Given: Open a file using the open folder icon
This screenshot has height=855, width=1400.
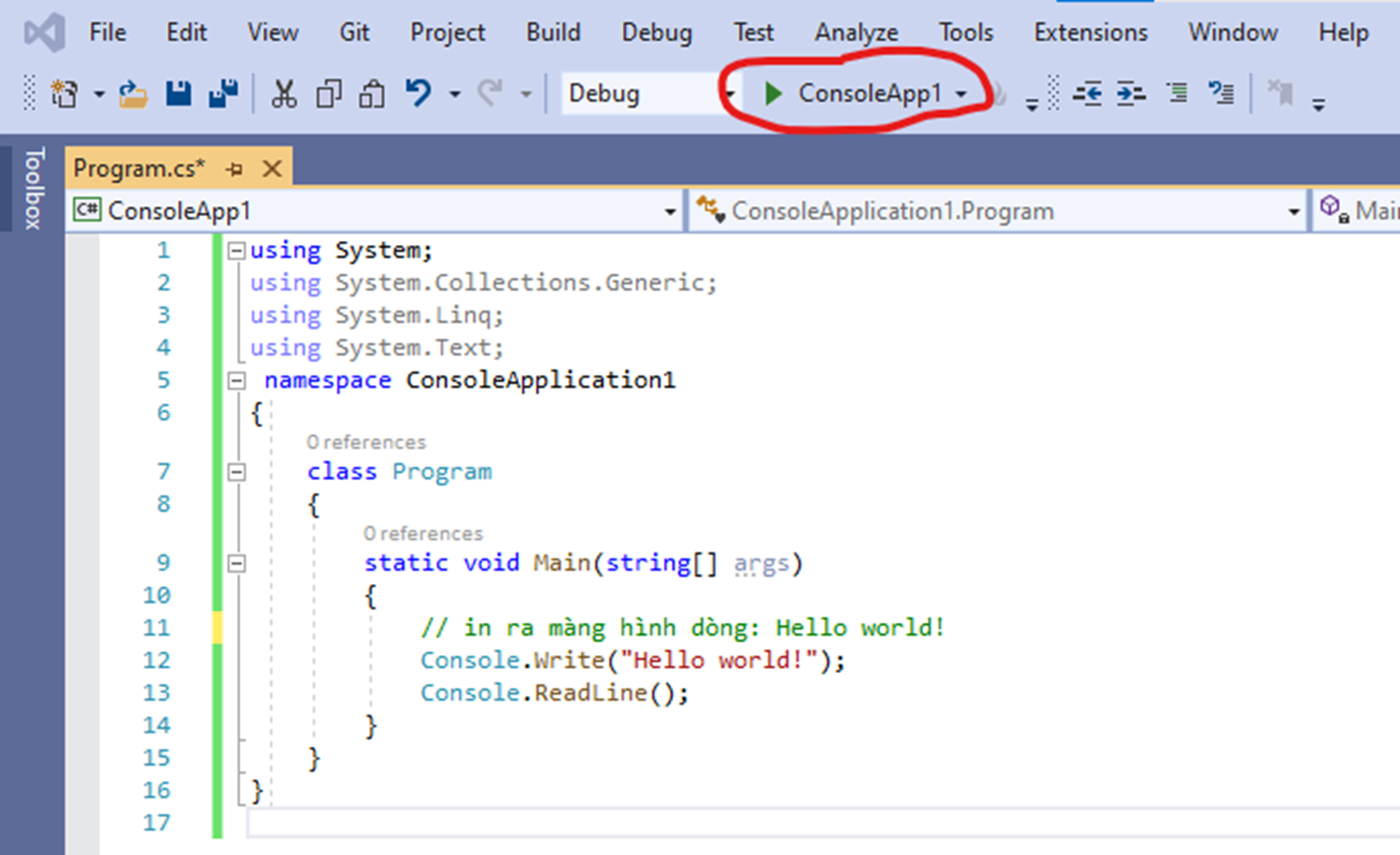Looking at the screenshot, I should (x=135, y=93).
